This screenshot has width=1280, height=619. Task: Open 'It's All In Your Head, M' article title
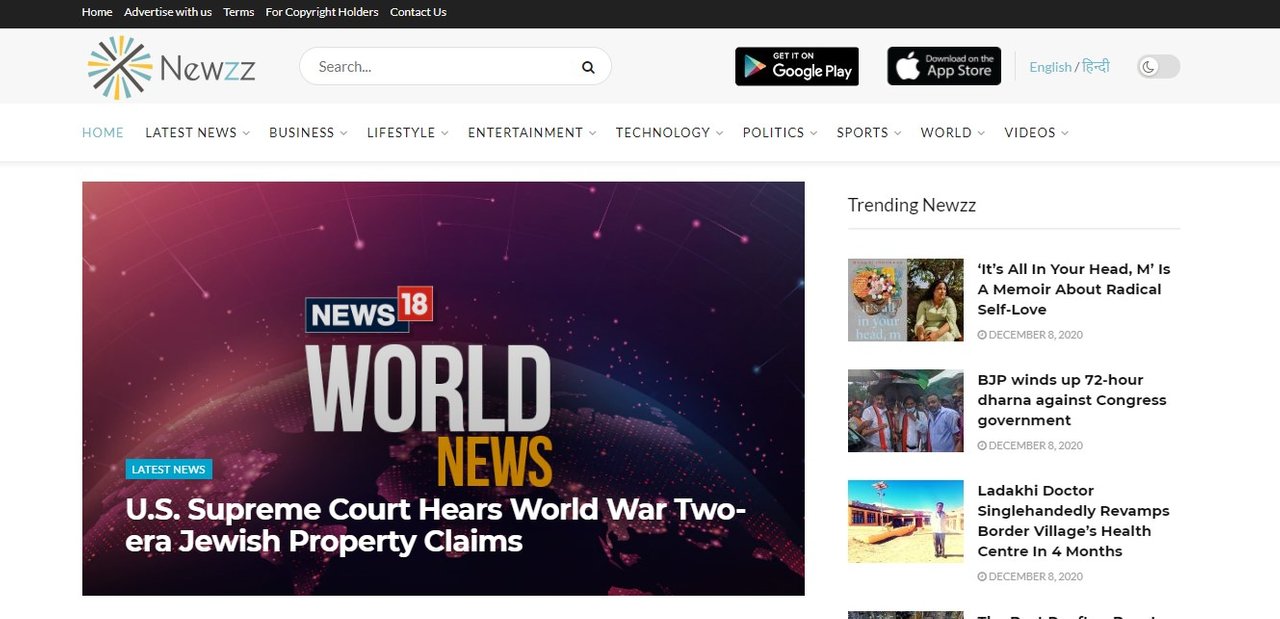coord(1074,289)
